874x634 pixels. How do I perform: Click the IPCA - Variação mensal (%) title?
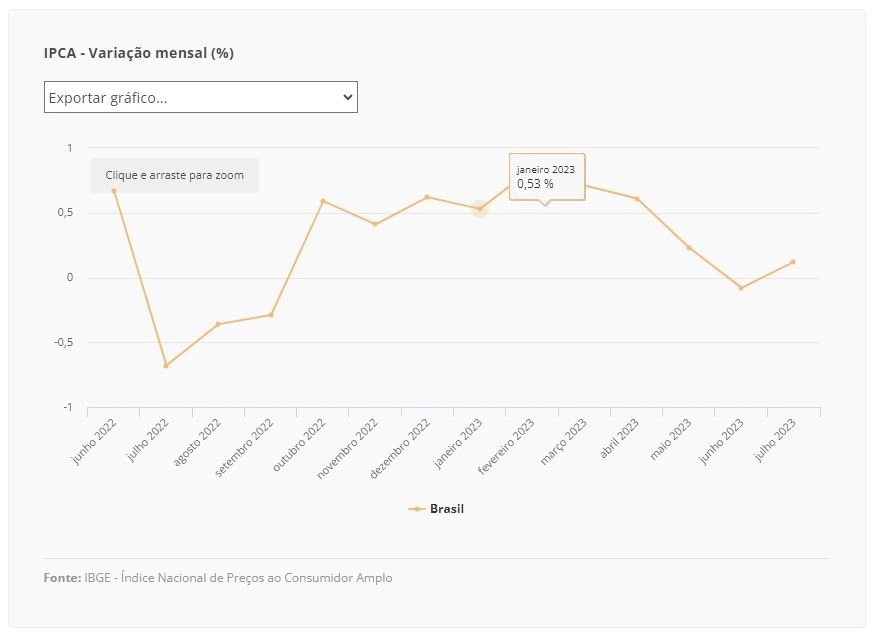pos(139,53)
